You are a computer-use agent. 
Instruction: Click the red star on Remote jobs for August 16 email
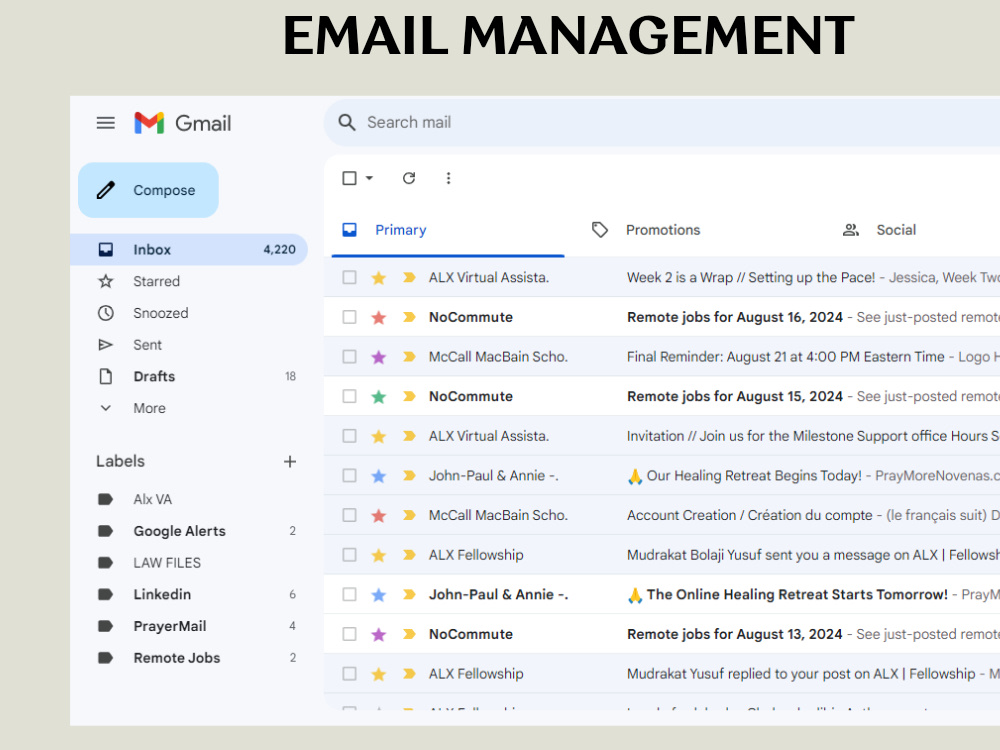(x=379, y=317)
